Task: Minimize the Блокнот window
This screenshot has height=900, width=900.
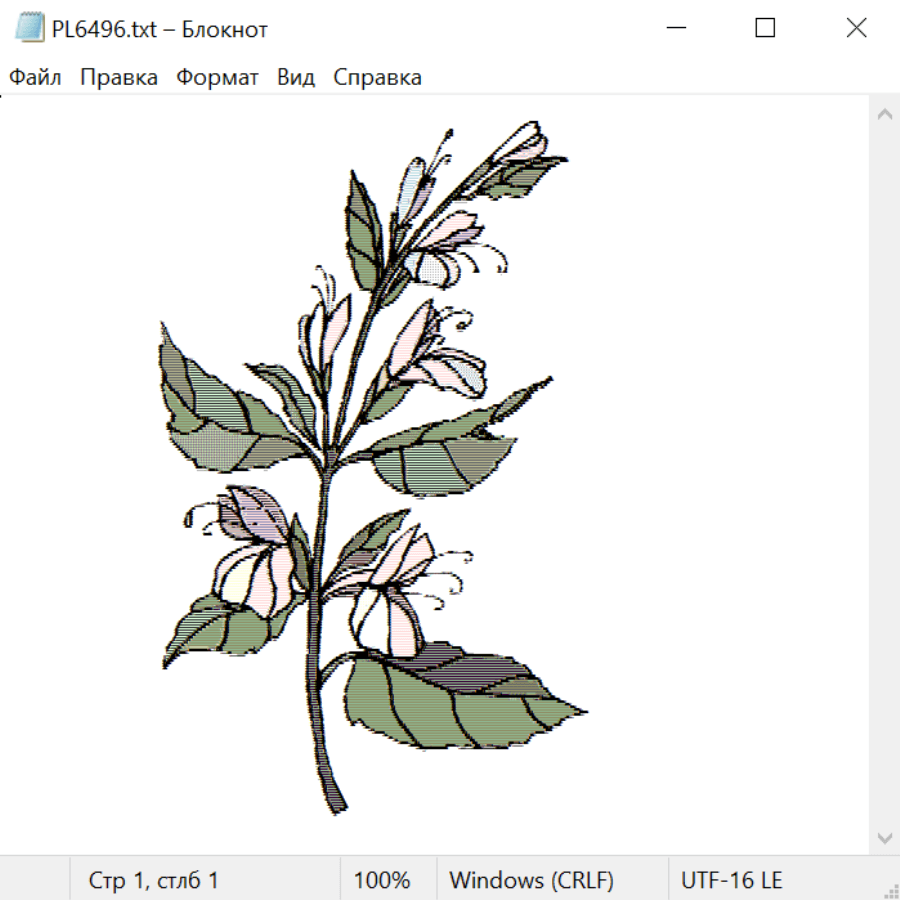Action: click(x=676, y=28)
